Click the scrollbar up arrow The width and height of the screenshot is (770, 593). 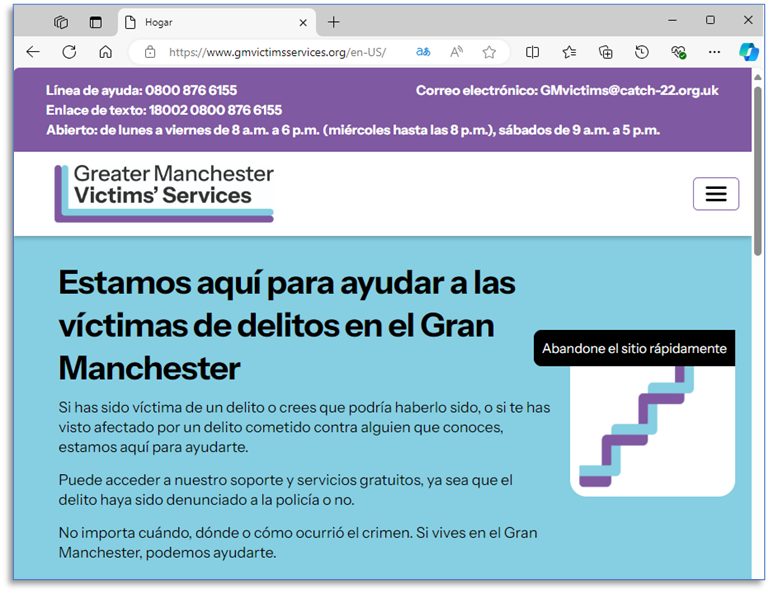[758, 77]
